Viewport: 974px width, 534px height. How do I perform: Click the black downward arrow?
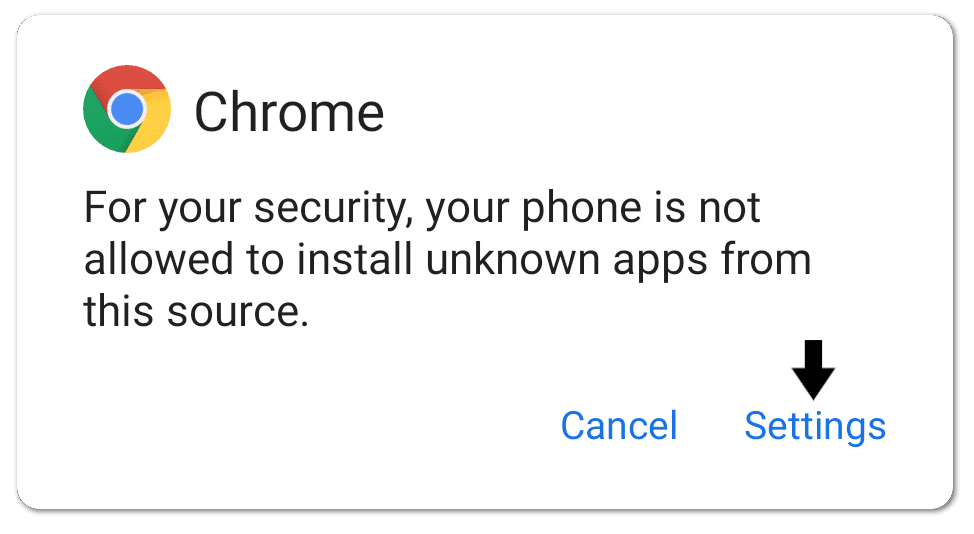813,370
